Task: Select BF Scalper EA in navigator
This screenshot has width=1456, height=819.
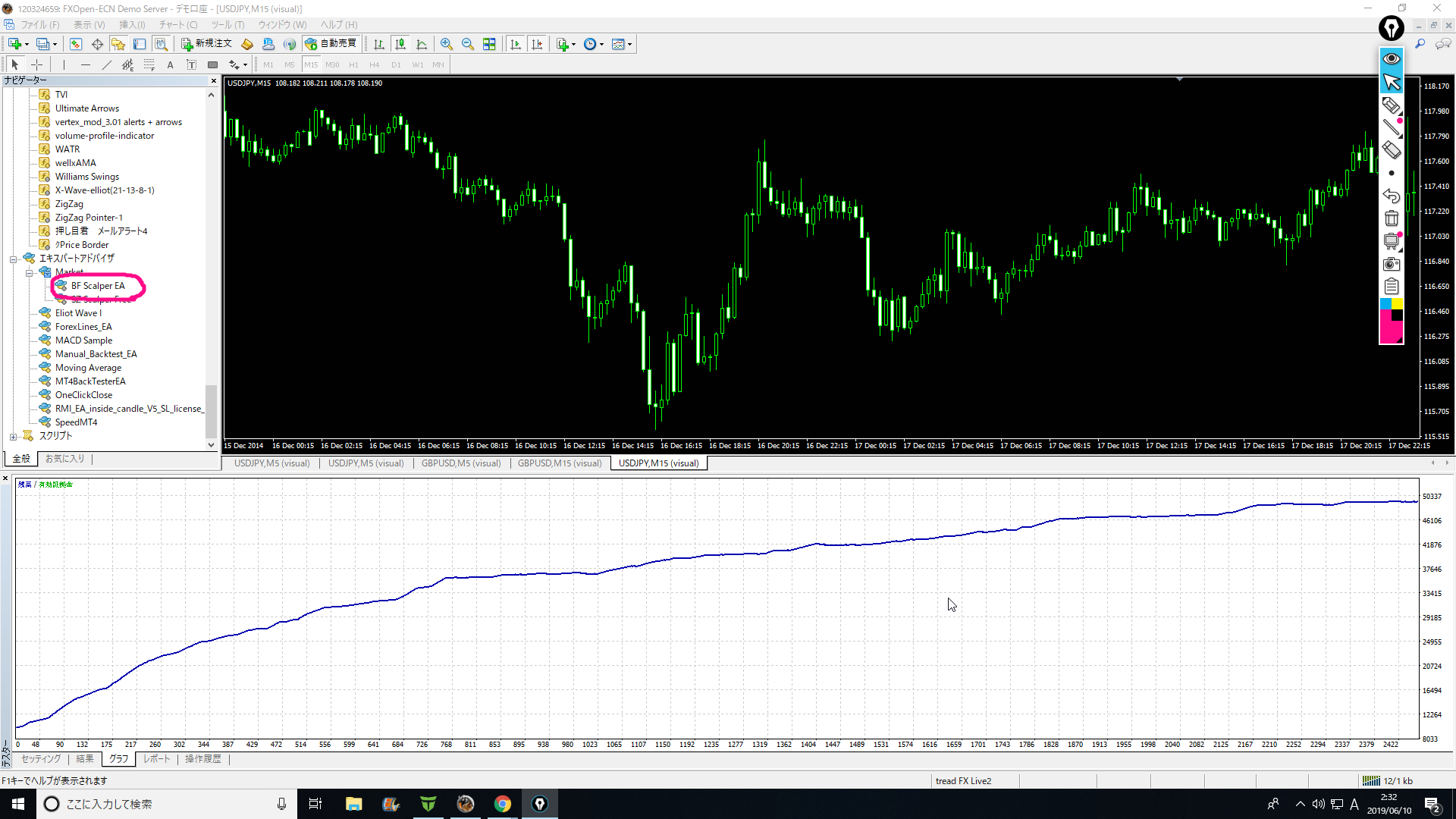Action: (98, 286)
